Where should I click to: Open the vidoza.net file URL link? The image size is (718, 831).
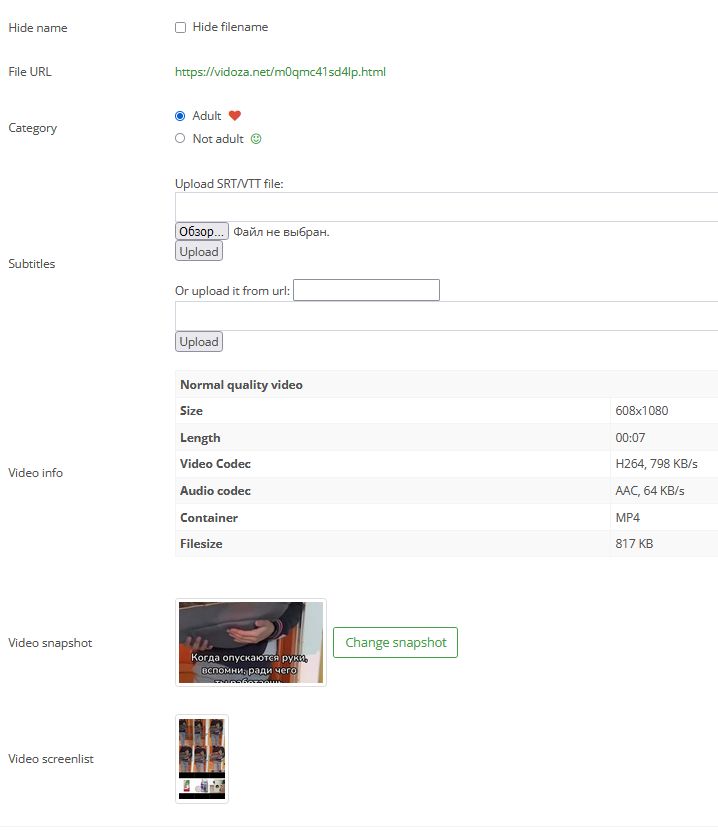pyautogui.click(x=280, y=72)
